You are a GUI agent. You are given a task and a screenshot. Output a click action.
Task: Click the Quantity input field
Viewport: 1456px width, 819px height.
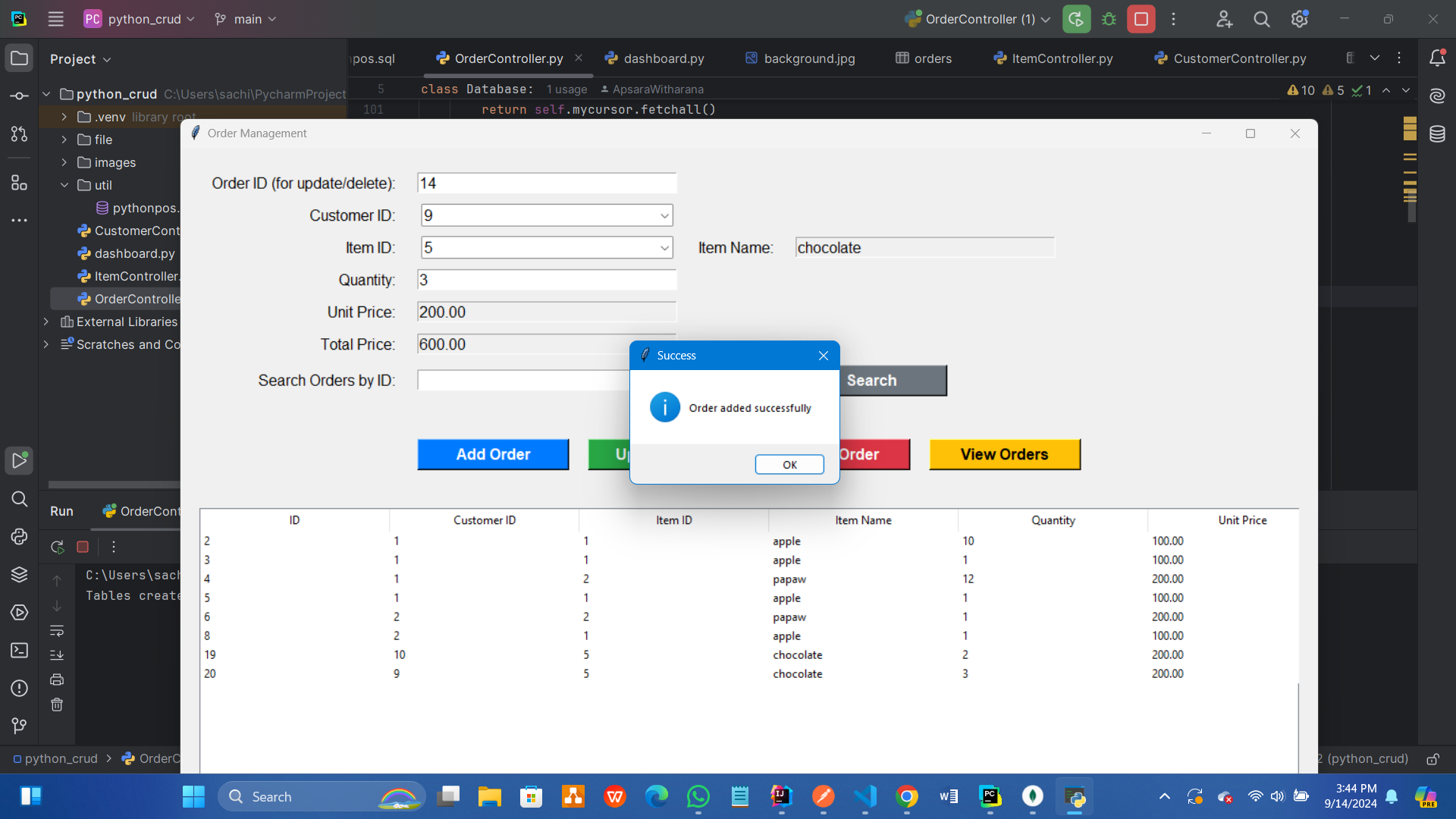click(x=546, y=280)
